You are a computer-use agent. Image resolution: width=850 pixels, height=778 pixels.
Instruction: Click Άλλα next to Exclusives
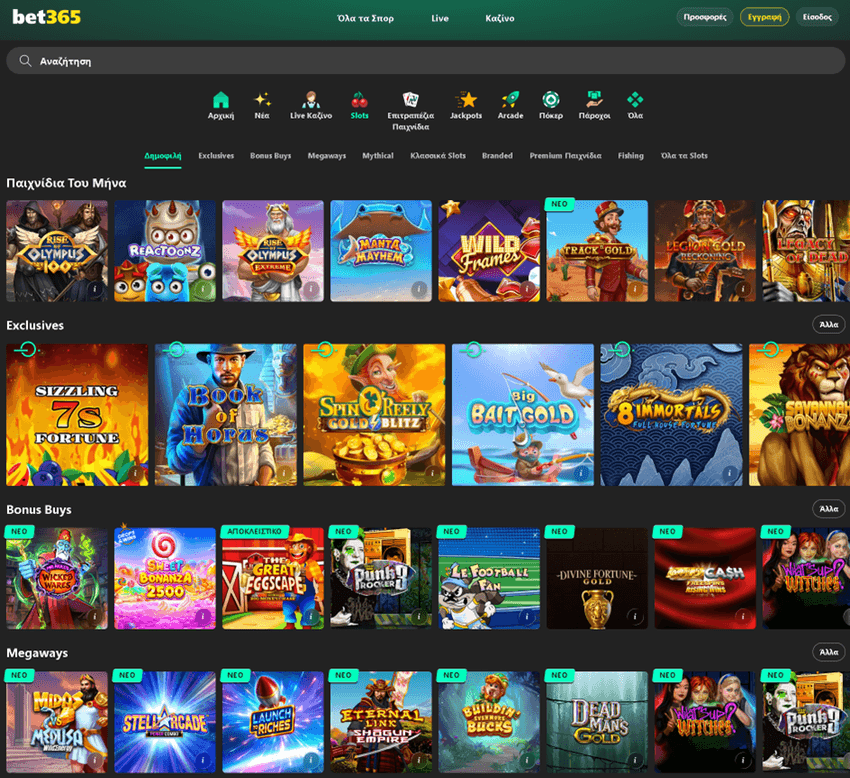828,325
